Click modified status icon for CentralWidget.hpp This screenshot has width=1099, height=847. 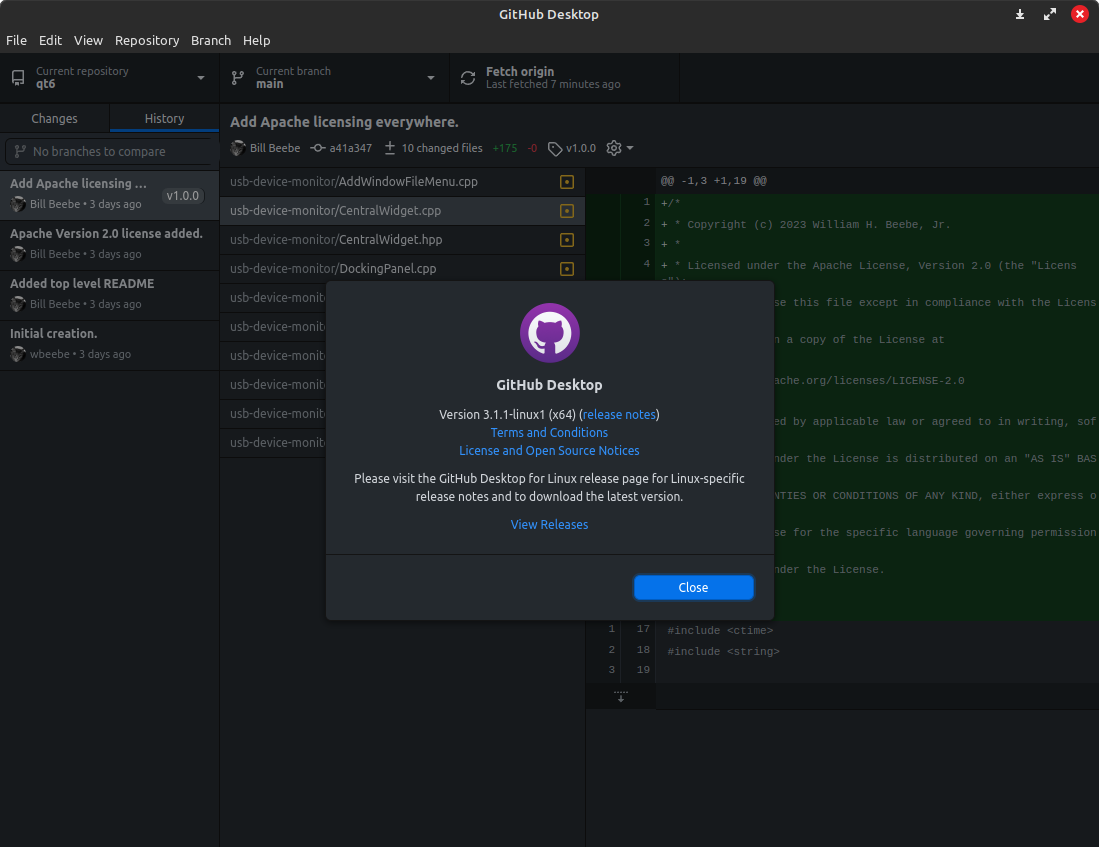(567, 240)
